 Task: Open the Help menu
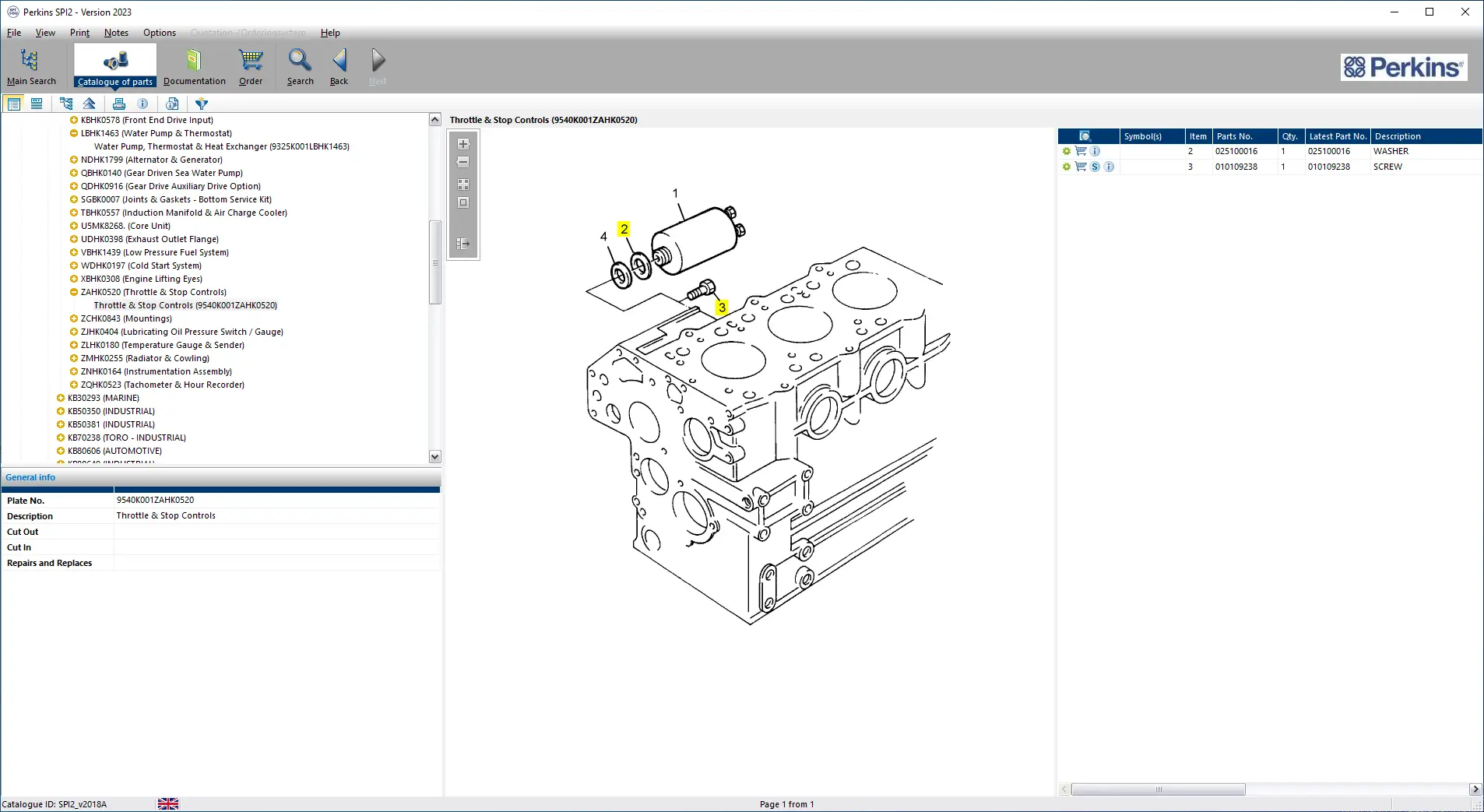click(x=330, y=33)
